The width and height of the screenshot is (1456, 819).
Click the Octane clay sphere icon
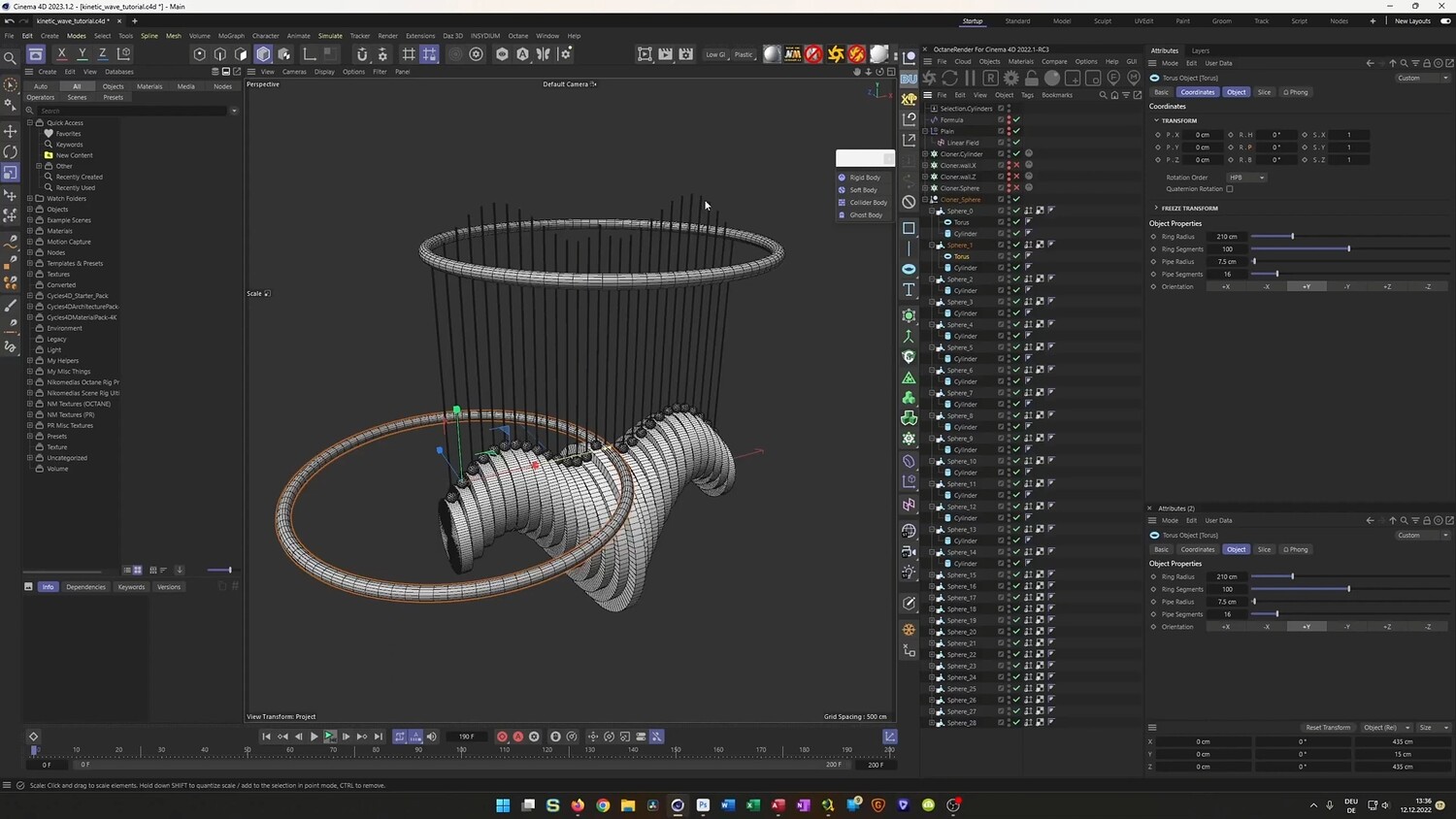pos(1052,78)
